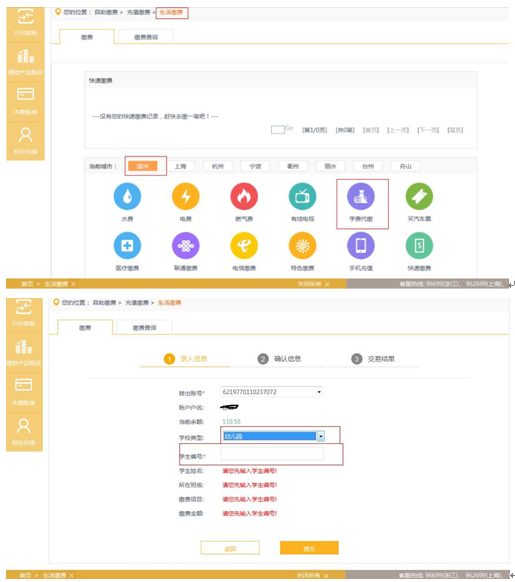Select the 电费 electricity lightning icon
This screenshot has height=582, width=515.
(186, 196)
